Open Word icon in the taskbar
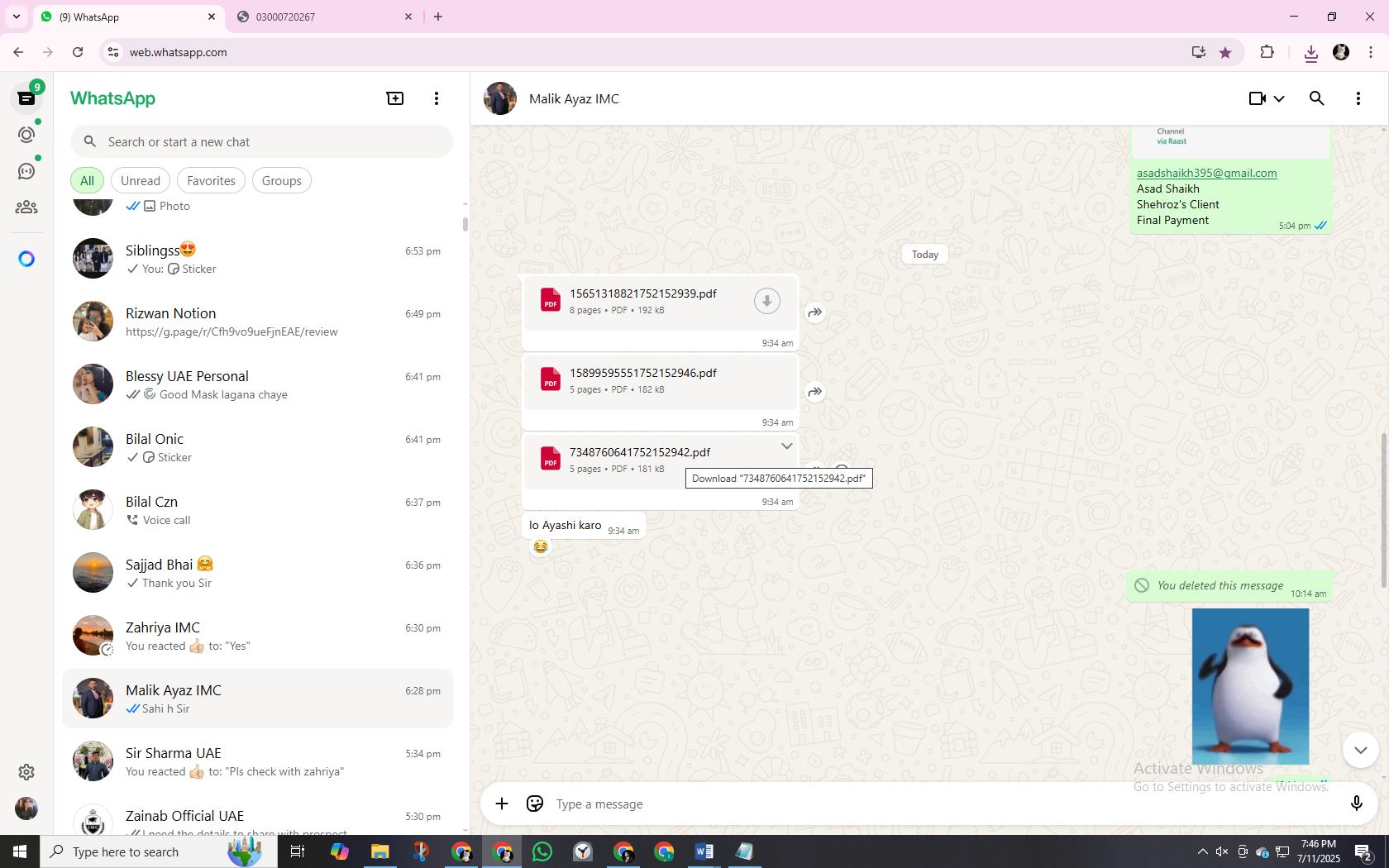This screenshot has width=1389, height=868. pos(704,851)
